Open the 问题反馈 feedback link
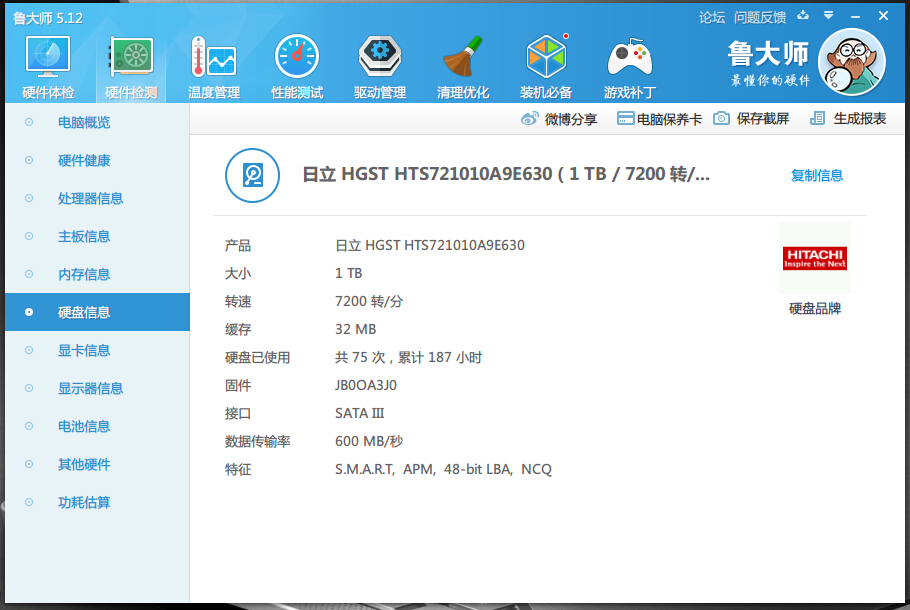The width and height of the screenshot is (910, 610). click(760, 18)
